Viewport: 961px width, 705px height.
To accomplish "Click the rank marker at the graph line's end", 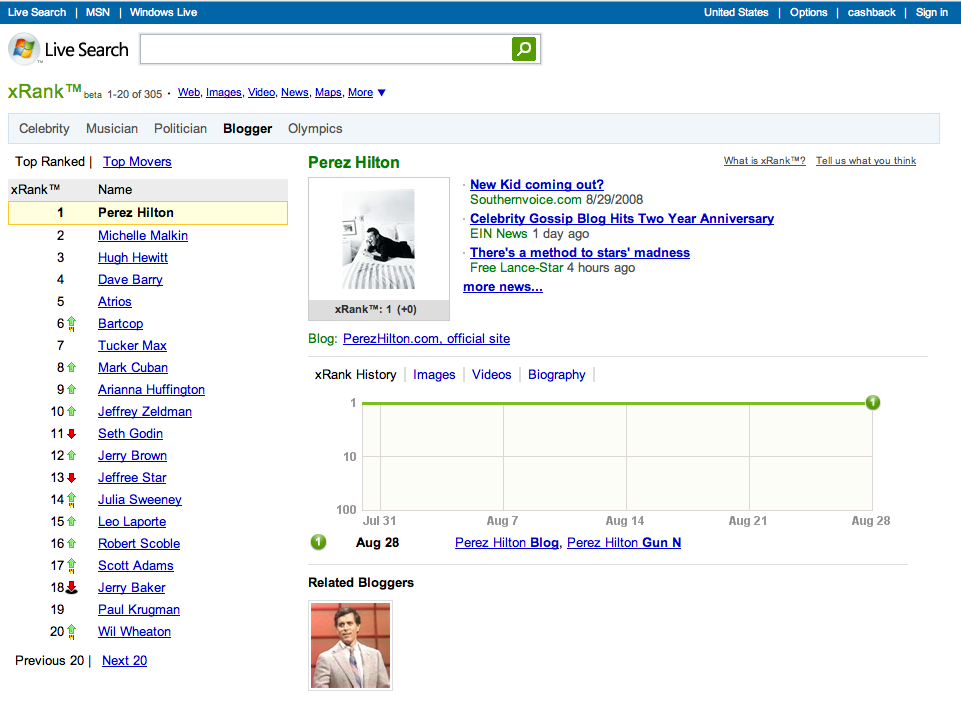I will [873, 403].
